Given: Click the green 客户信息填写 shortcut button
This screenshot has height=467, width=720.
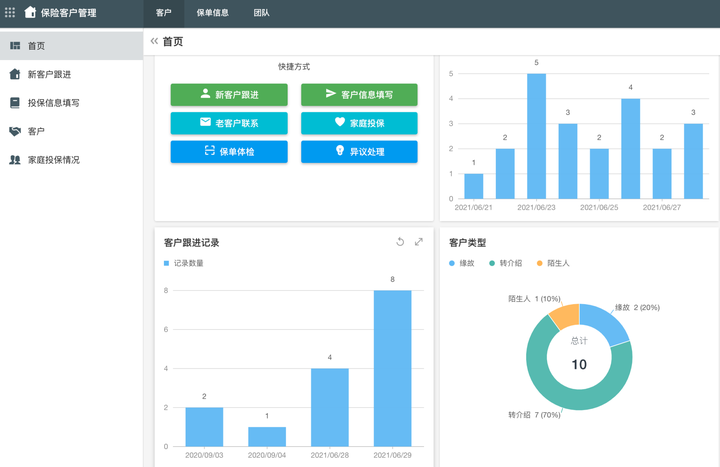Looking at the screenshot, I should tap(359, 95).
